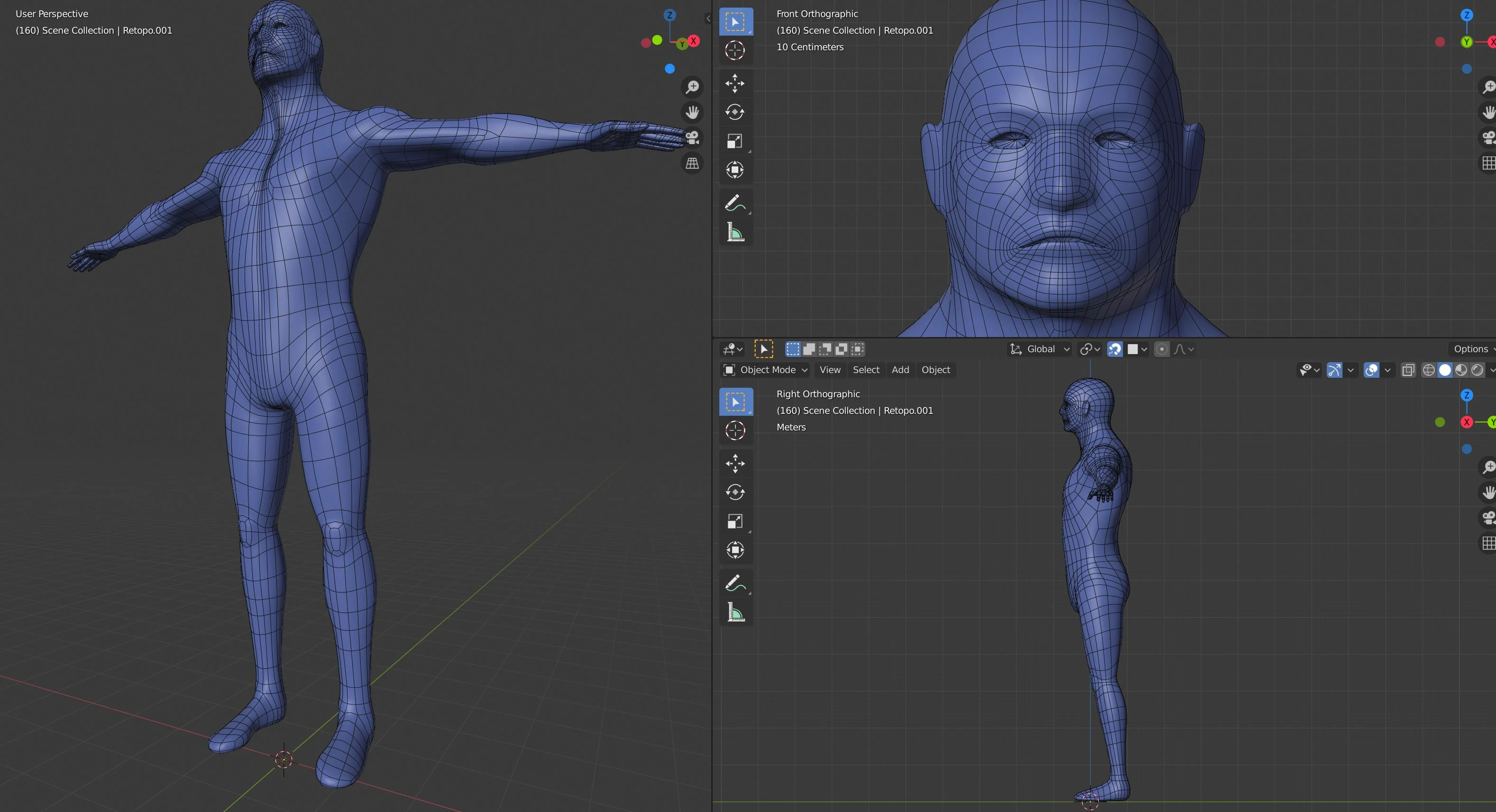Click the Y axis bubble in Front Orthographic gizmo
1496x812 pixels.
[x=1467, y=42]
